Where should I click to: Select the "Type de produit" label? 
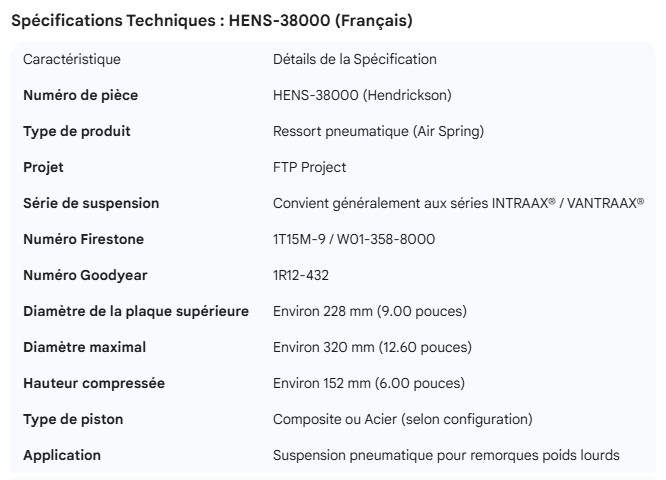tap(77, 131)
